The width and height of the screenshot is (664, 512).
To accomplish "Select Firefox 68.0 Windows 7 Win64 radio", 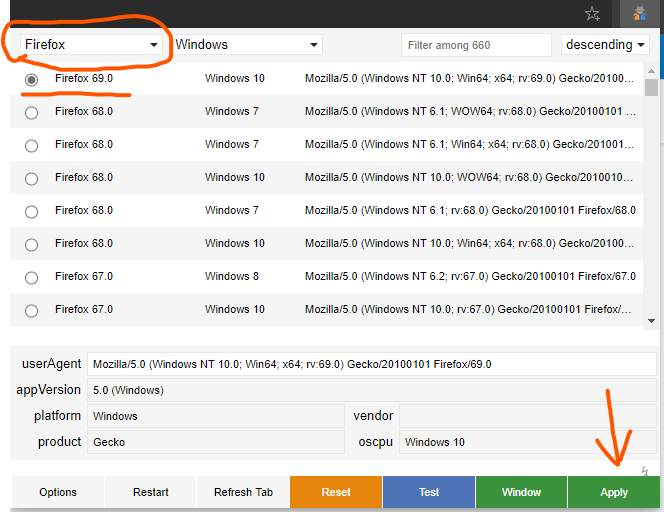I will [31, 146].
